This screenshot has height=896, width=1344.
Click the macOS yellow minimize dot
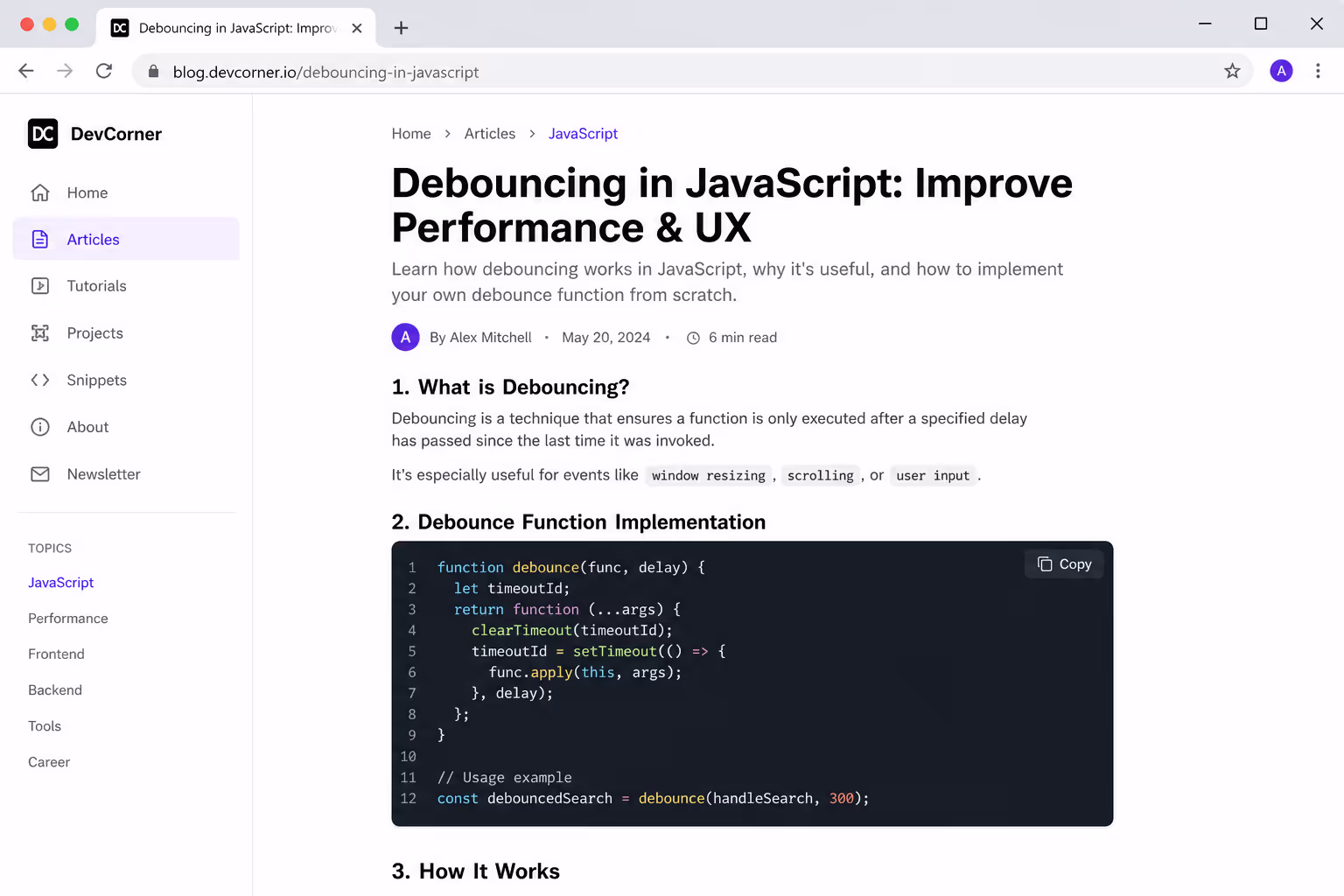[49, 24]
